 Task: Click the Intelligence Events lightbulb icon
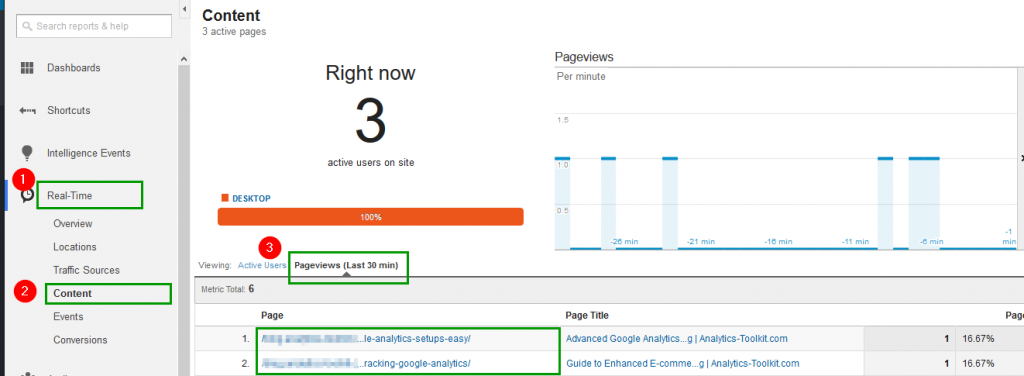[27, 153]
